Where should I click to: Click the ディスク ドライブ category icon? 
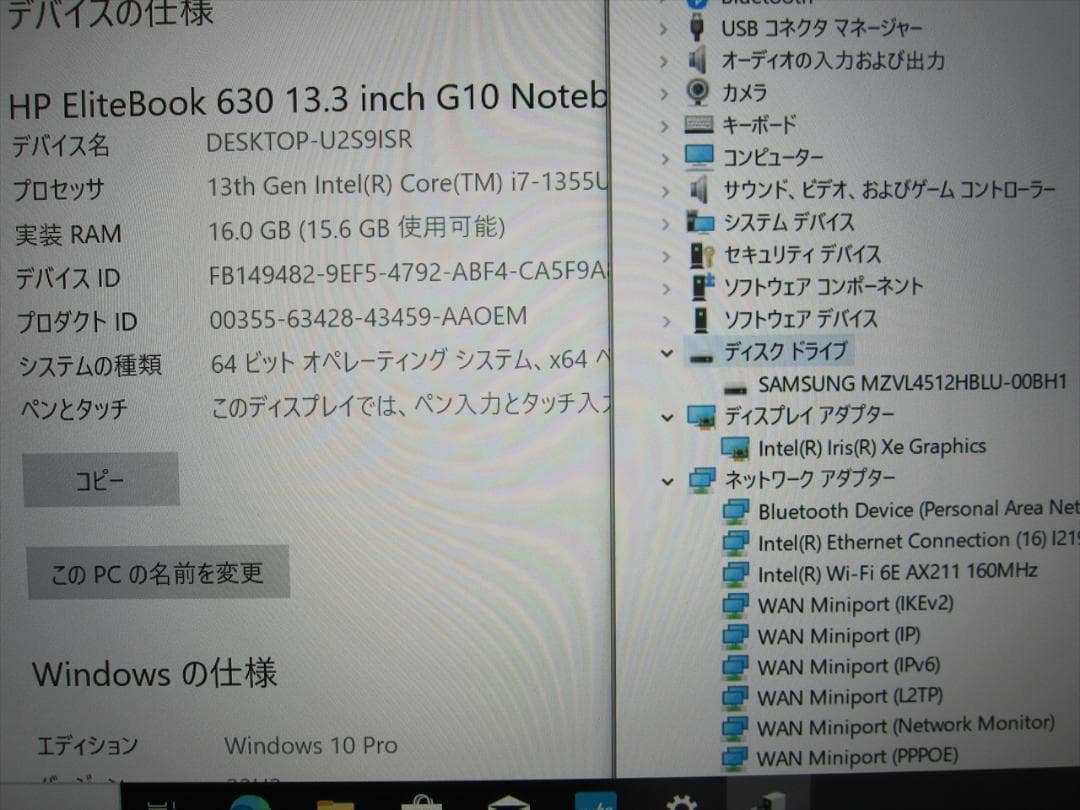coord(701,356)
